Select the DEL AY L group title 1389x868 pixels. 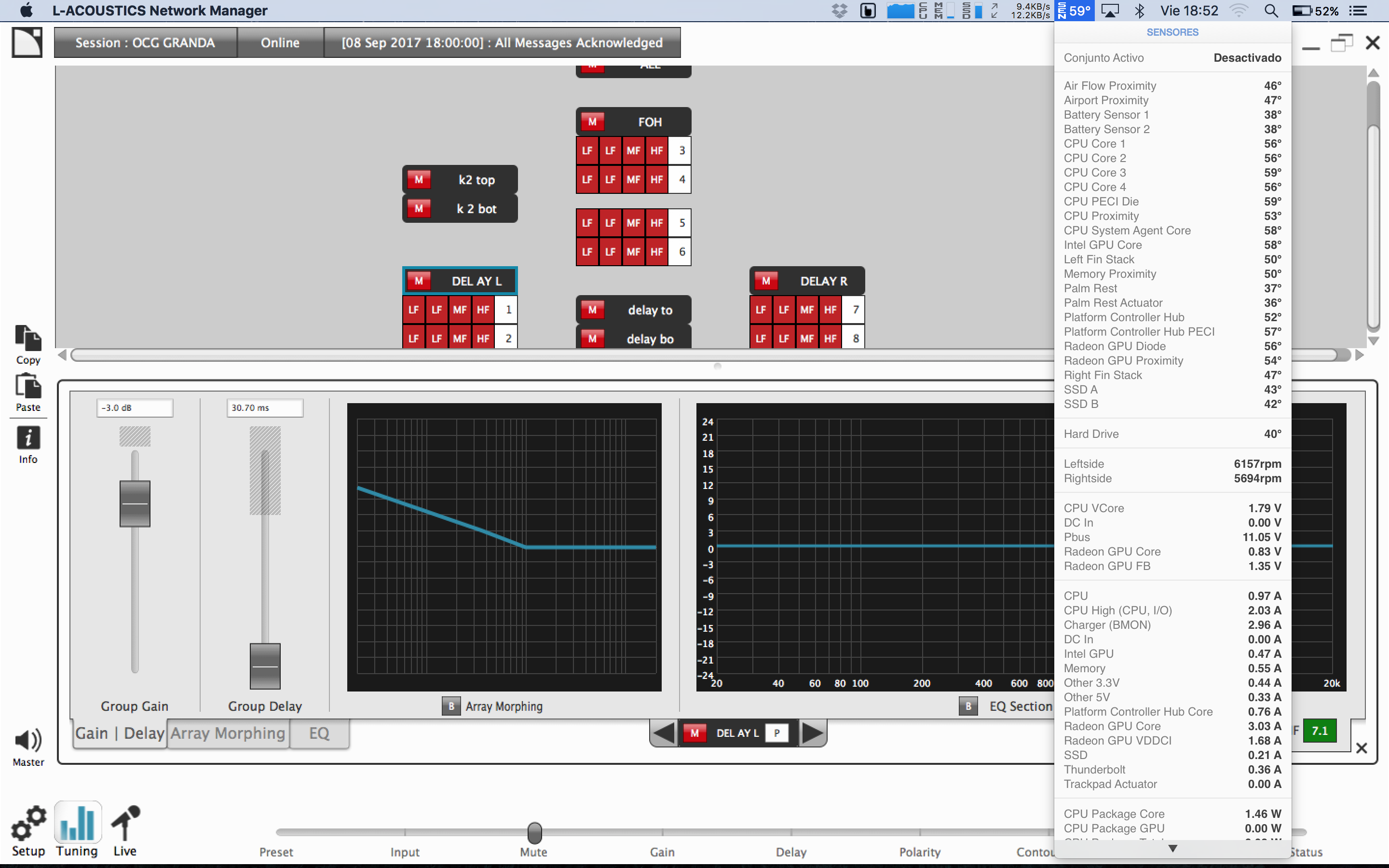pos(477,281)
